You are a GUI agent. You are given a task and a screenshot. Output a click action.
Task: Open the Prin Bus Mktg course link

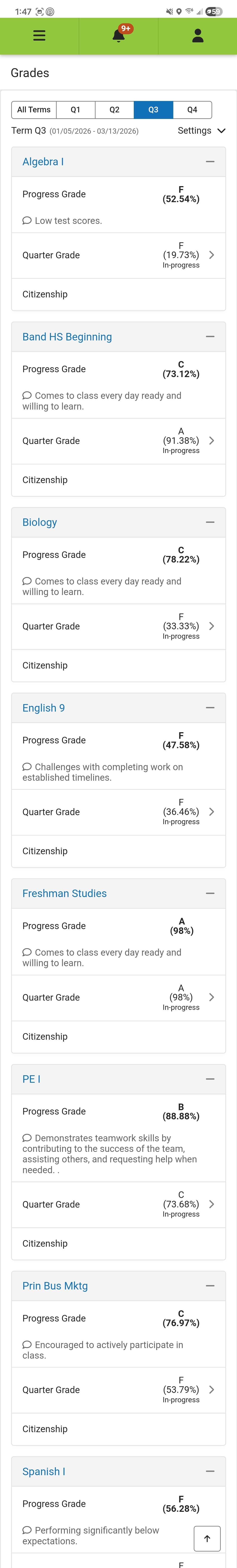55,1286
